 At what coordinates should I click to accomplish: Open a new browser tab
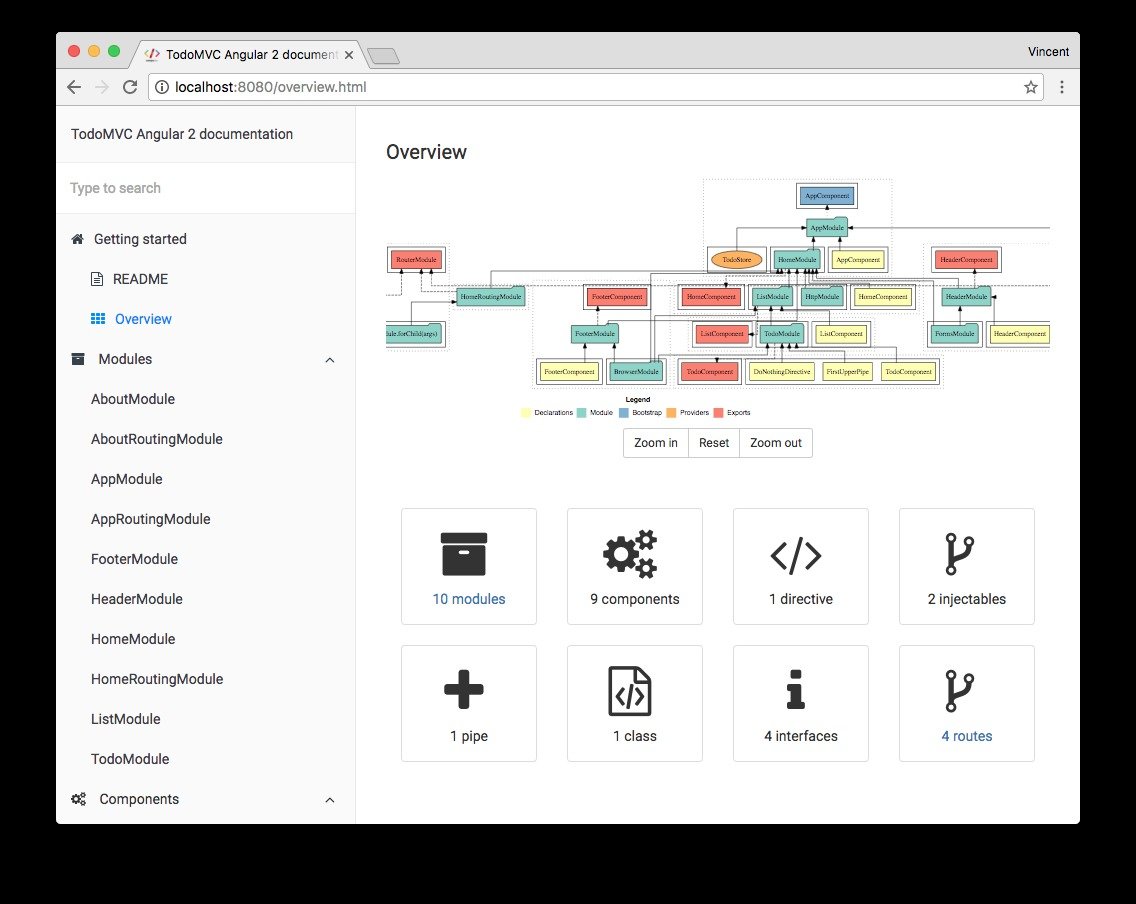pyautogui.click(x=383, y=56)
